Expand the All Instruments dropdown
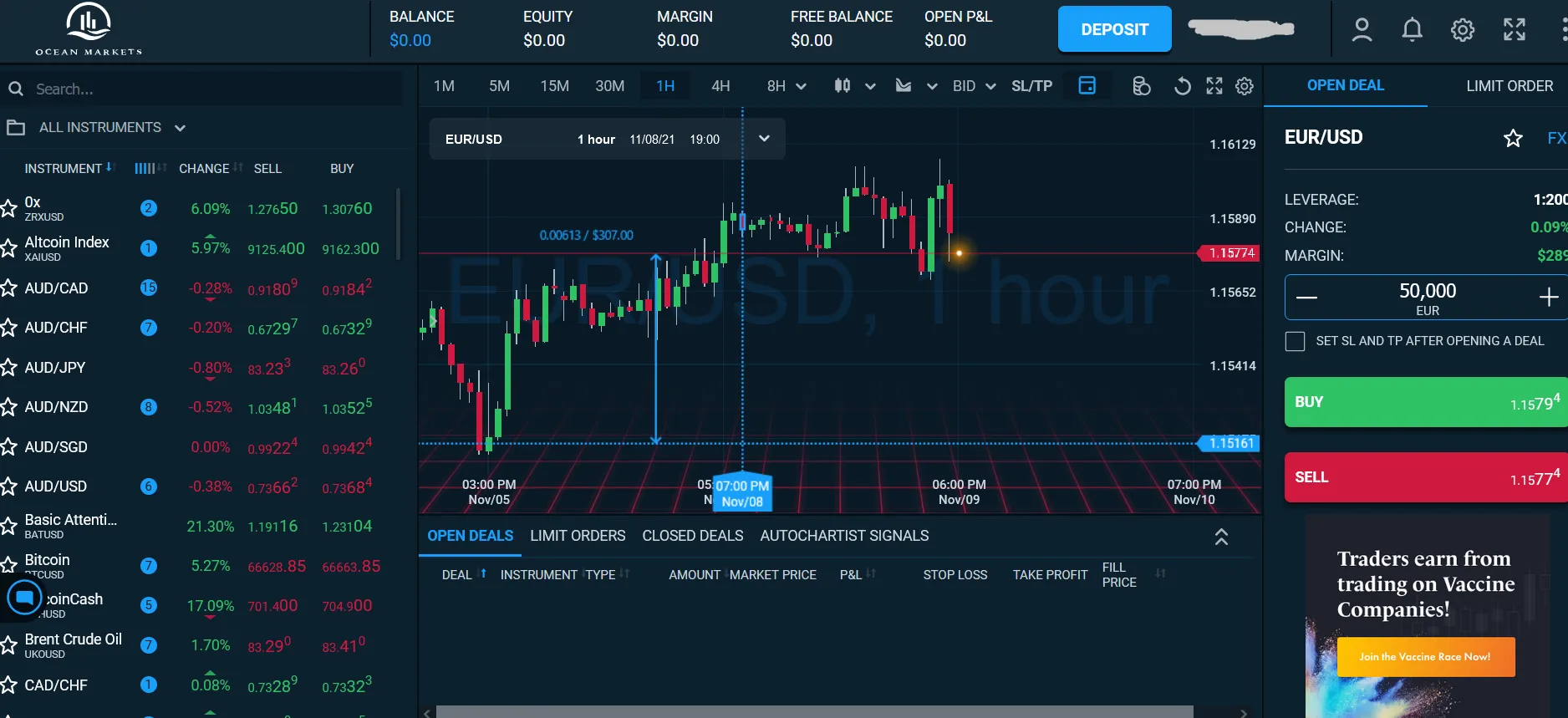 click(180, 128)
